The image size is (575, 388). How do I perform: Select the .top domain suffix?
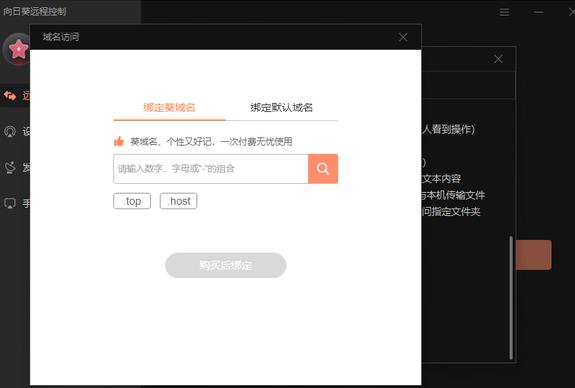132,201
